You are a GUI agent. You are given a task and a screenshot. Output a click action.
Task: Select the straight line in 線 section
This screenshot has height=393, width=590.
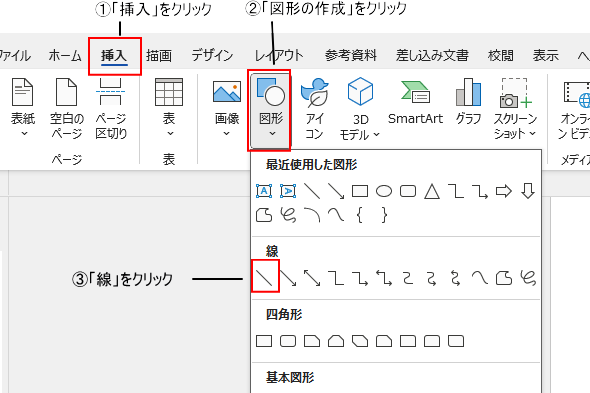[265, 278]
